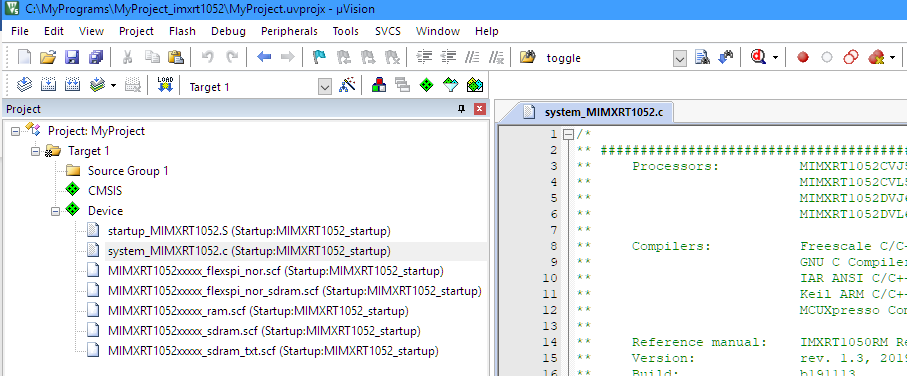The height and width of the screenshot is (376, 907).
Task: Click the Redo arrow icon
Action: 232,57
